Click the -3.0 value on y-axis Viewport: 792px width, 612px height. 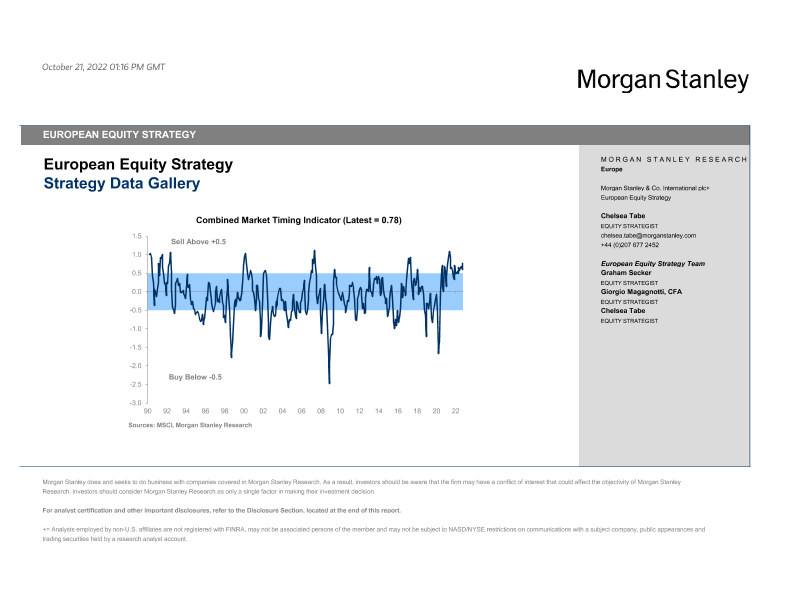click(134, 402)
